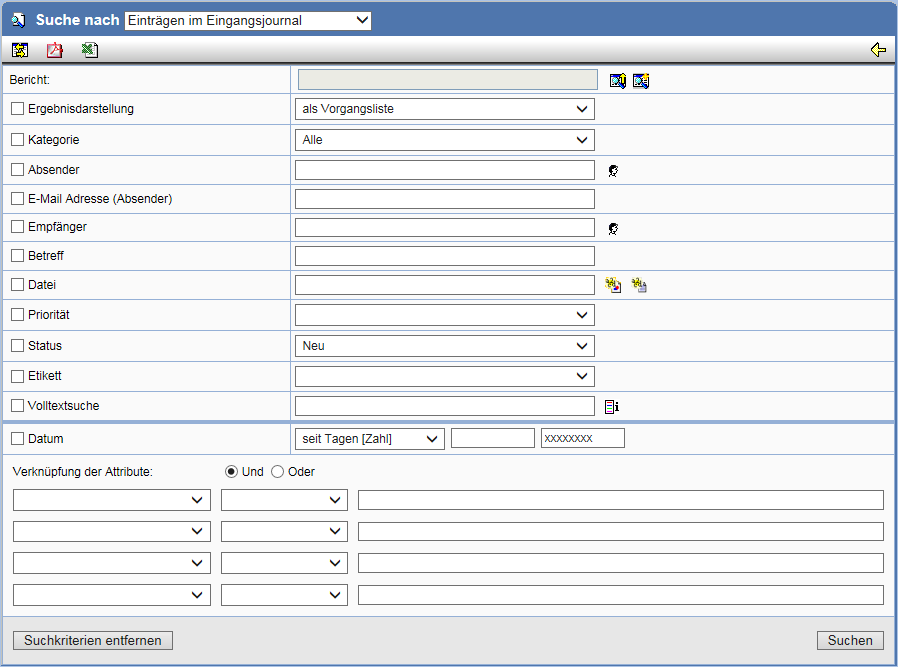Viewport: 898px width, 667px height.
Task: Click the PDF export icon in toolbar
Action: click(54, 50)
